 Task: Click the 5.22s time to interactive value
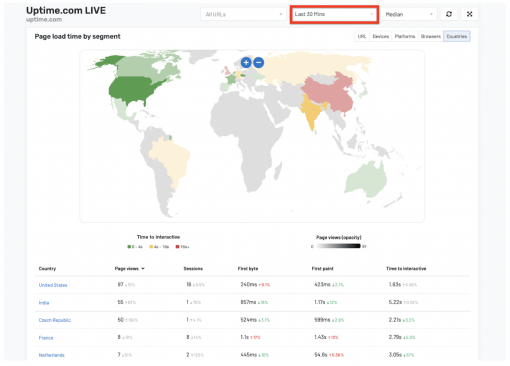[x=395, y=302]
